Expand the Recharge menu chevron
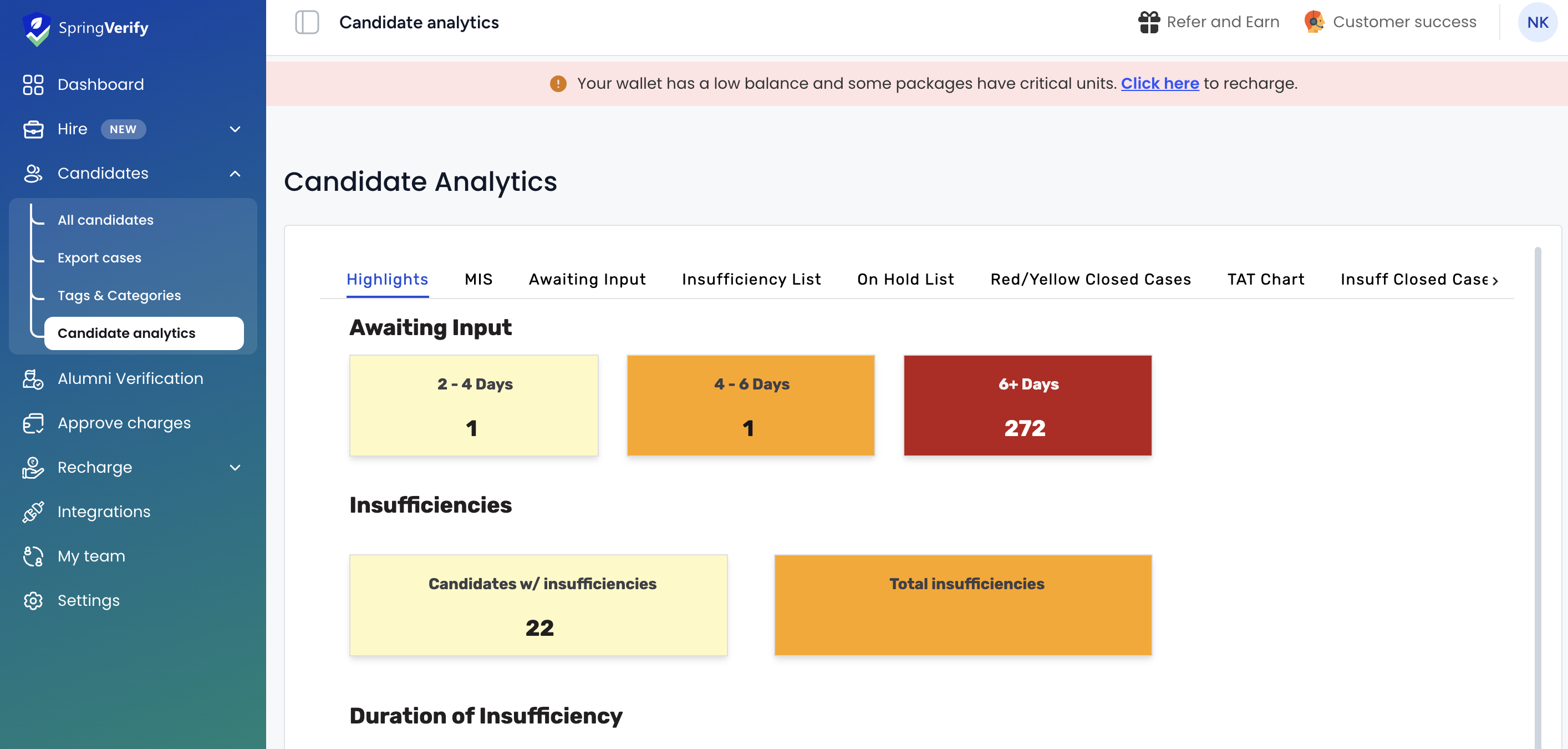1568x749 pixels. (x=235, y=468)
